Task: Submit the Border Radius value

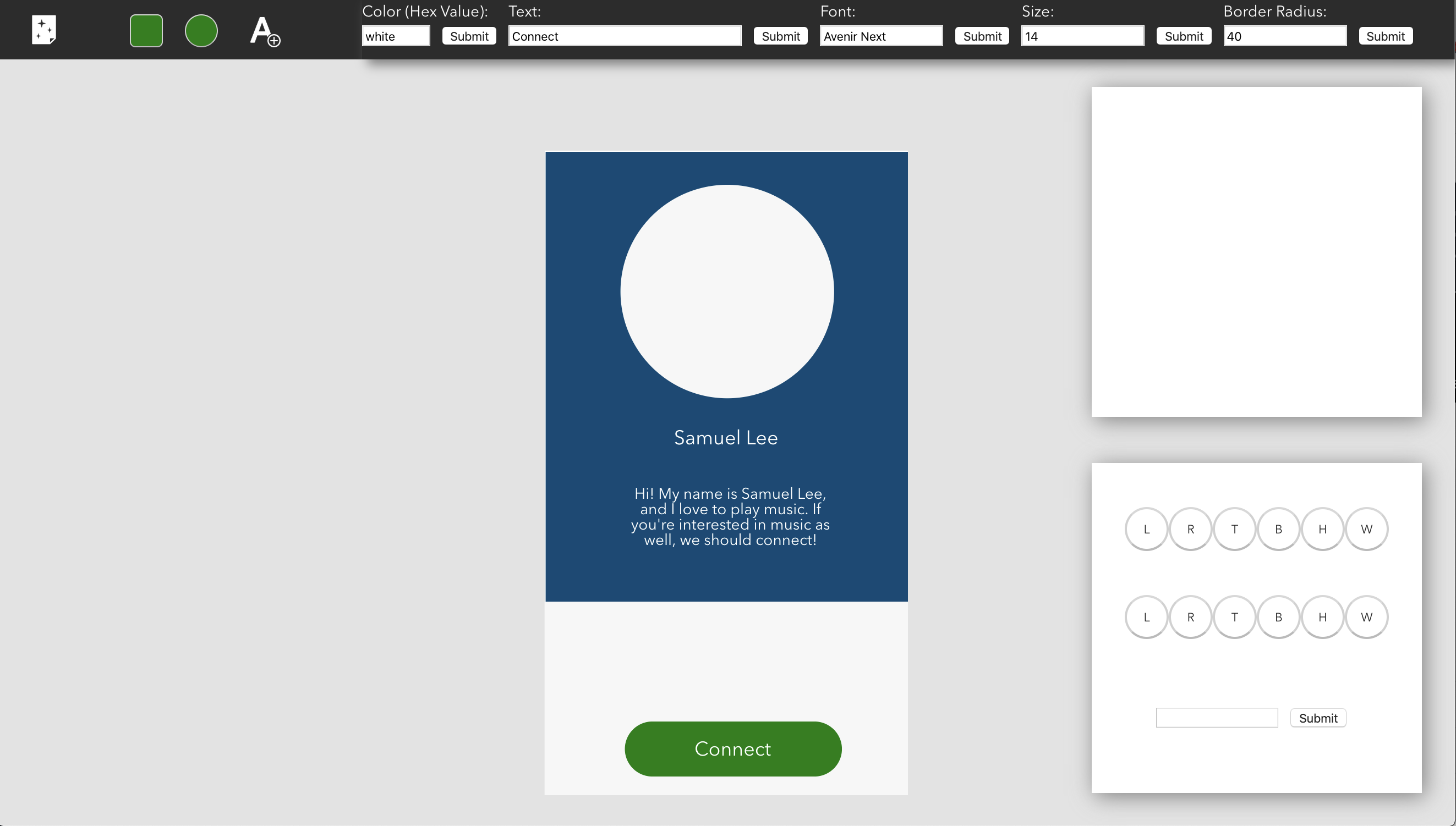Action: pos(1385,36)
